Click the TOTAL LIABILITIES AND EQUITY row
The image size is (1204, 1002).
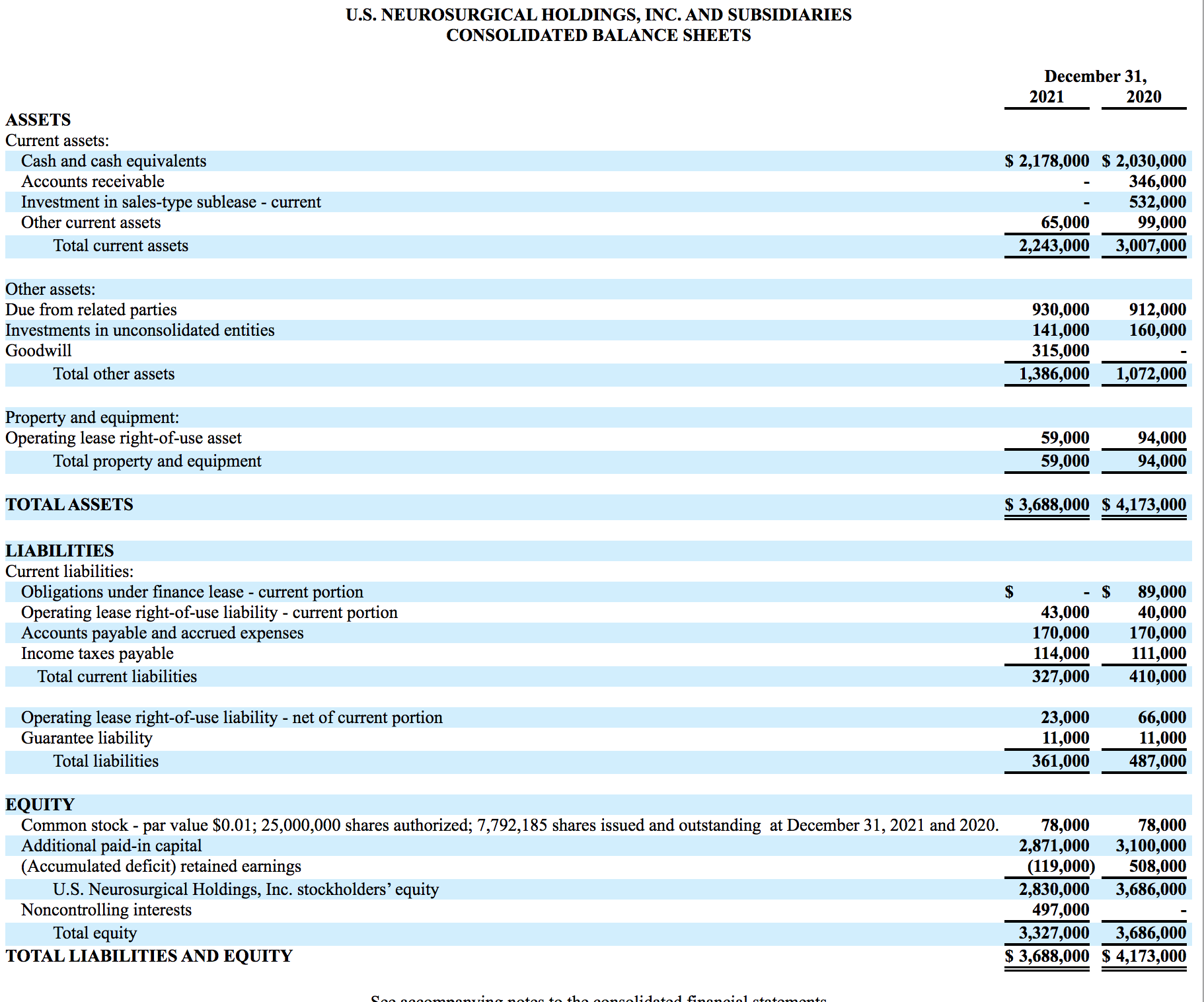tap(147, 956)
